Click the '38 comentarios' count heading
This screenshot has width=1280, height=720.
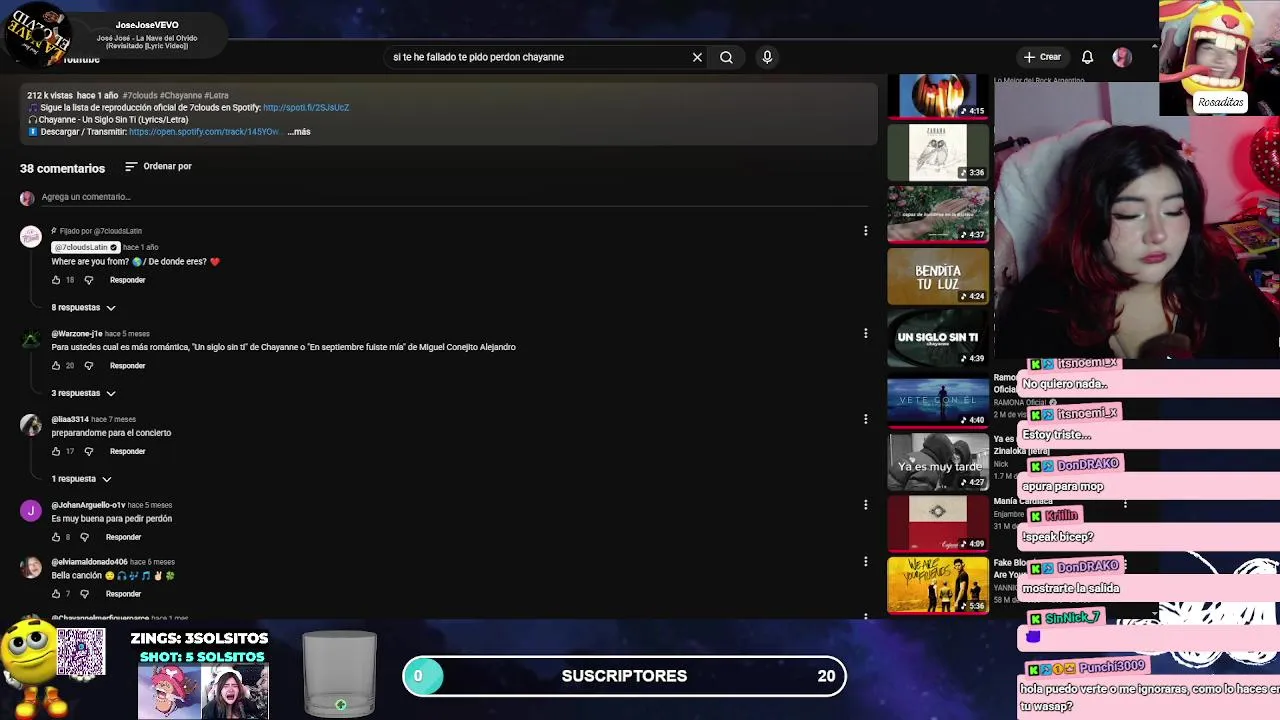62,169
